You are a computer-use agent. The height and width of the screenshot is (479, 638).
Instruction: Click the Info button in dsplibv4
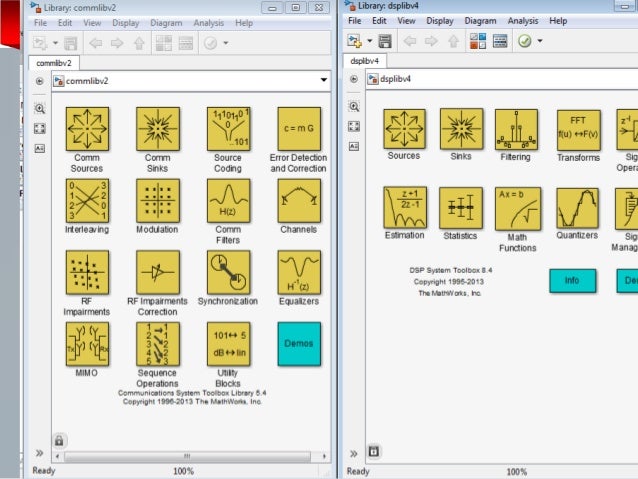click(x=572, y=281)
